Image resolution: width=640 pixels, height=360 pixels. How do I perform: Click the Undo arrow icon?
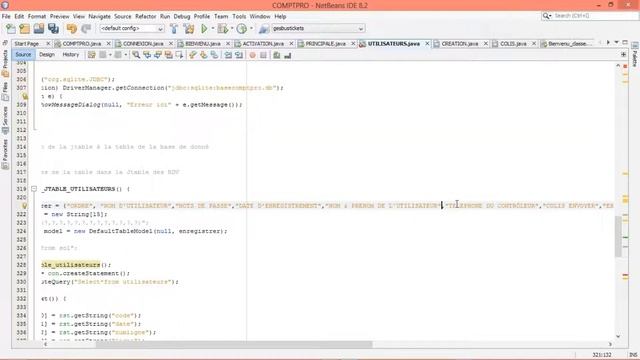click(72, 29)
